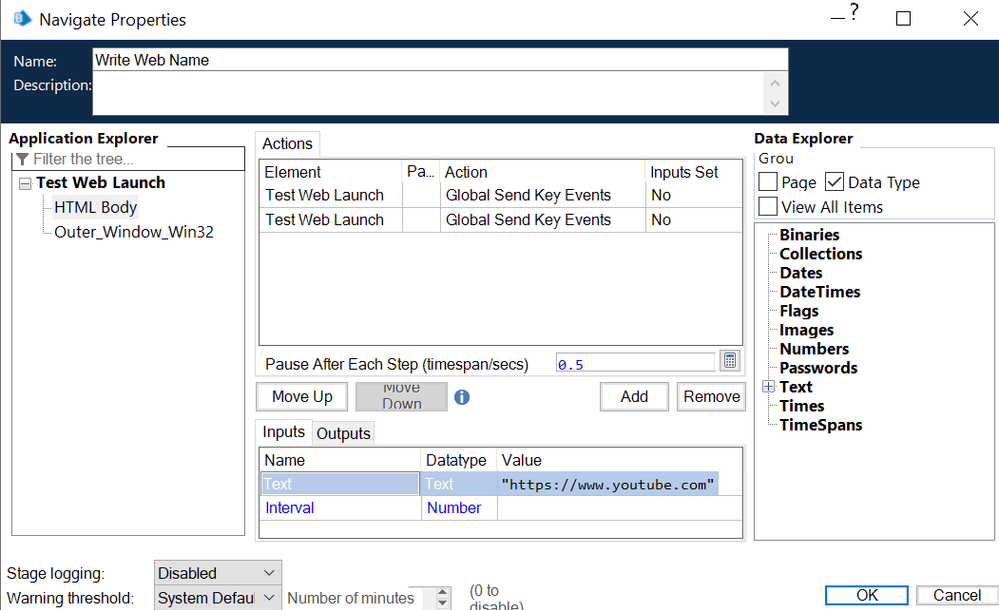The height and width of the screenshot is (610, 999).
Task: Collapse the Test Web Launch tree node
Action: (25, 184)
